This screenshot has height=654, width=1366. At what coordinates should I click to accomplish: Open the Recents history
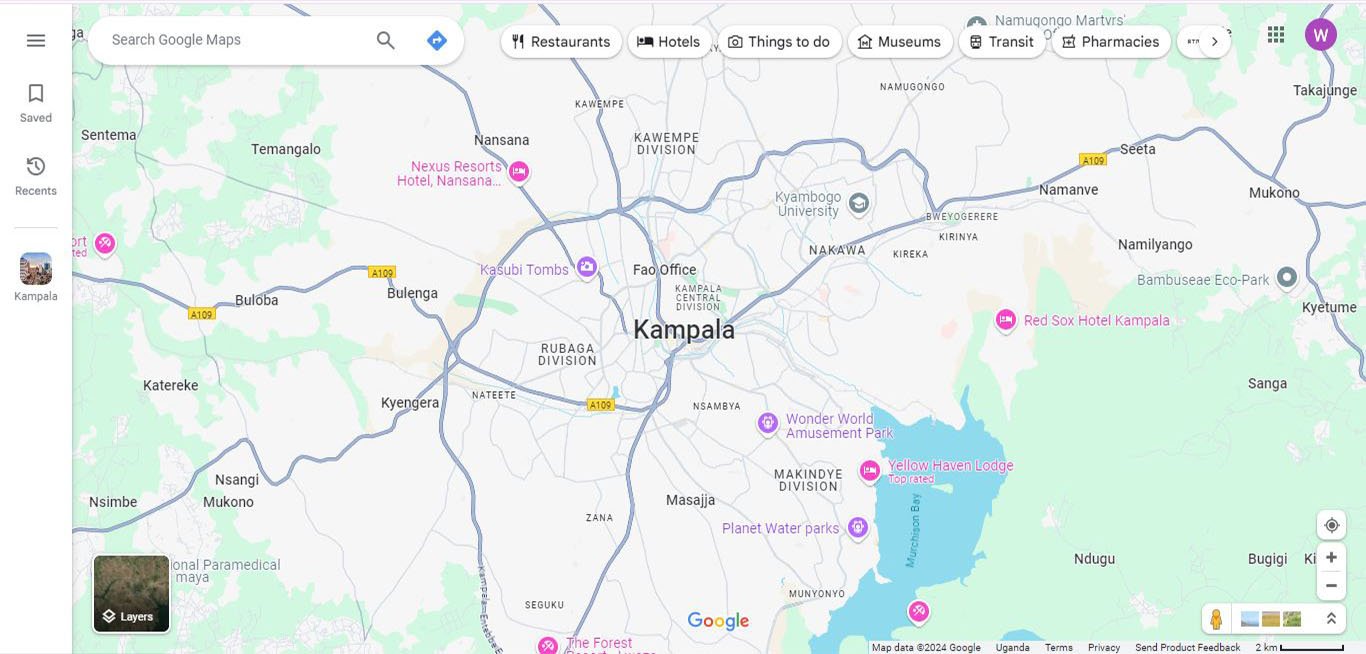[x=36, y=176]
